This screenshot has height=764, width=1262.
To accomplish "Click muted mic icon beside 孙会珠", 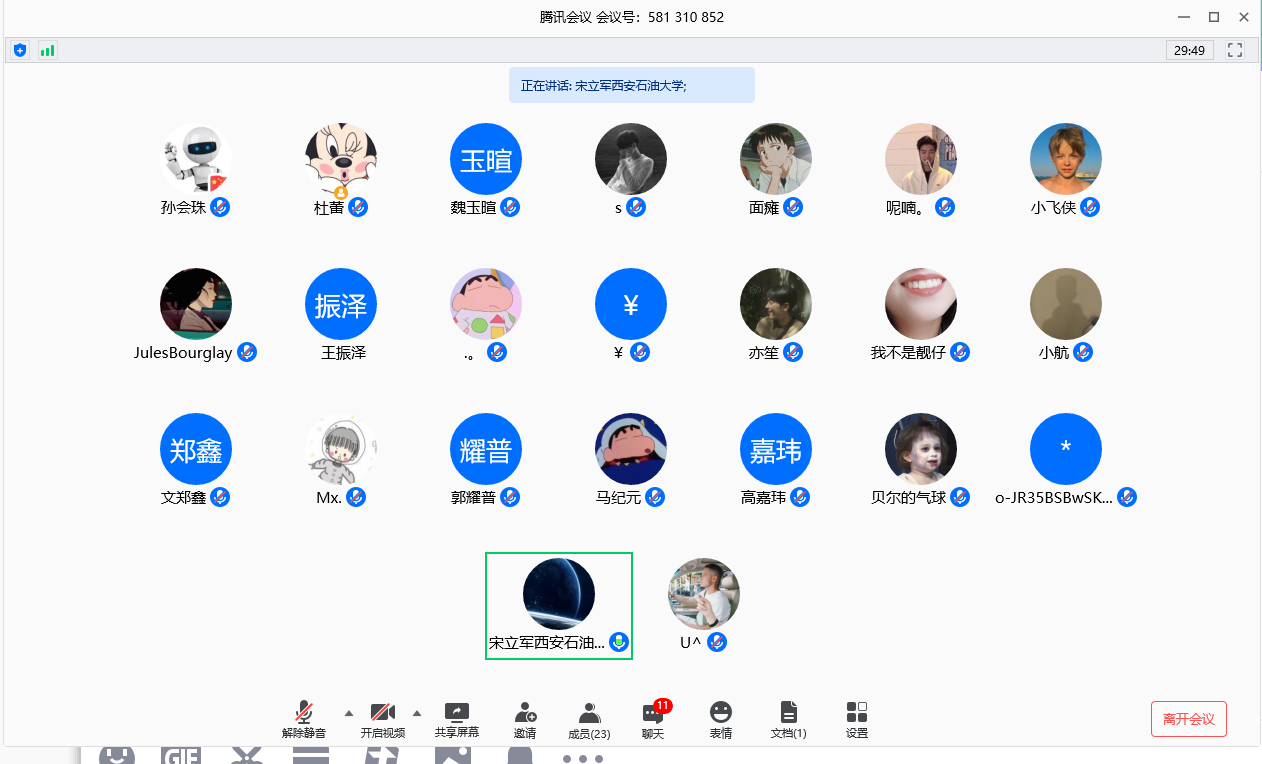I will tap(220, 207).
